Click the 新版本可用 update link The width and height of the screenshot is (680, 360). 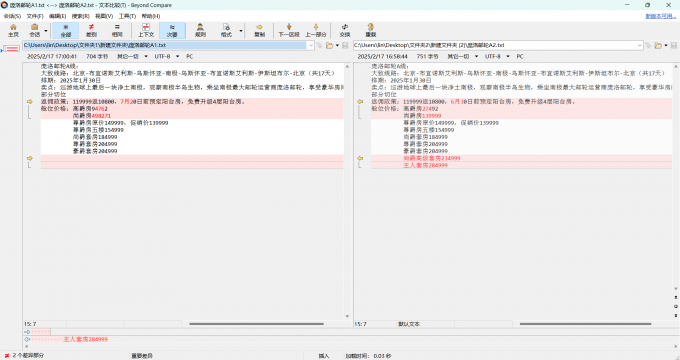660,16
